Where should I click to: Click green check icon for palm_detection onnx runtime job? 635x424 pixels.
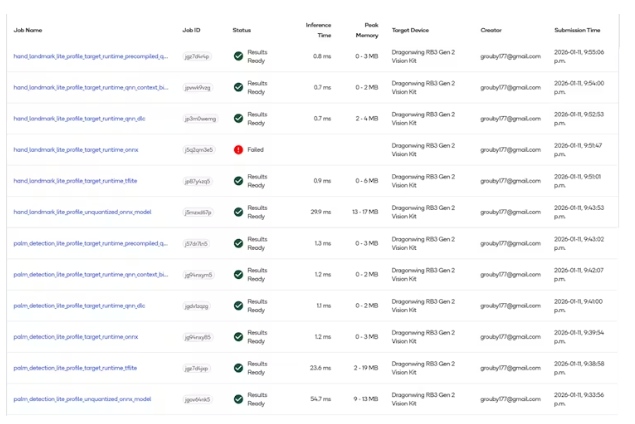tap(238, 337)
